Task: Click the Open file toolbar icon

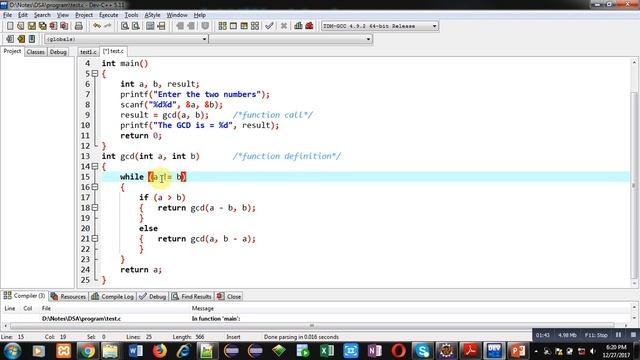Action: point(21,26)
